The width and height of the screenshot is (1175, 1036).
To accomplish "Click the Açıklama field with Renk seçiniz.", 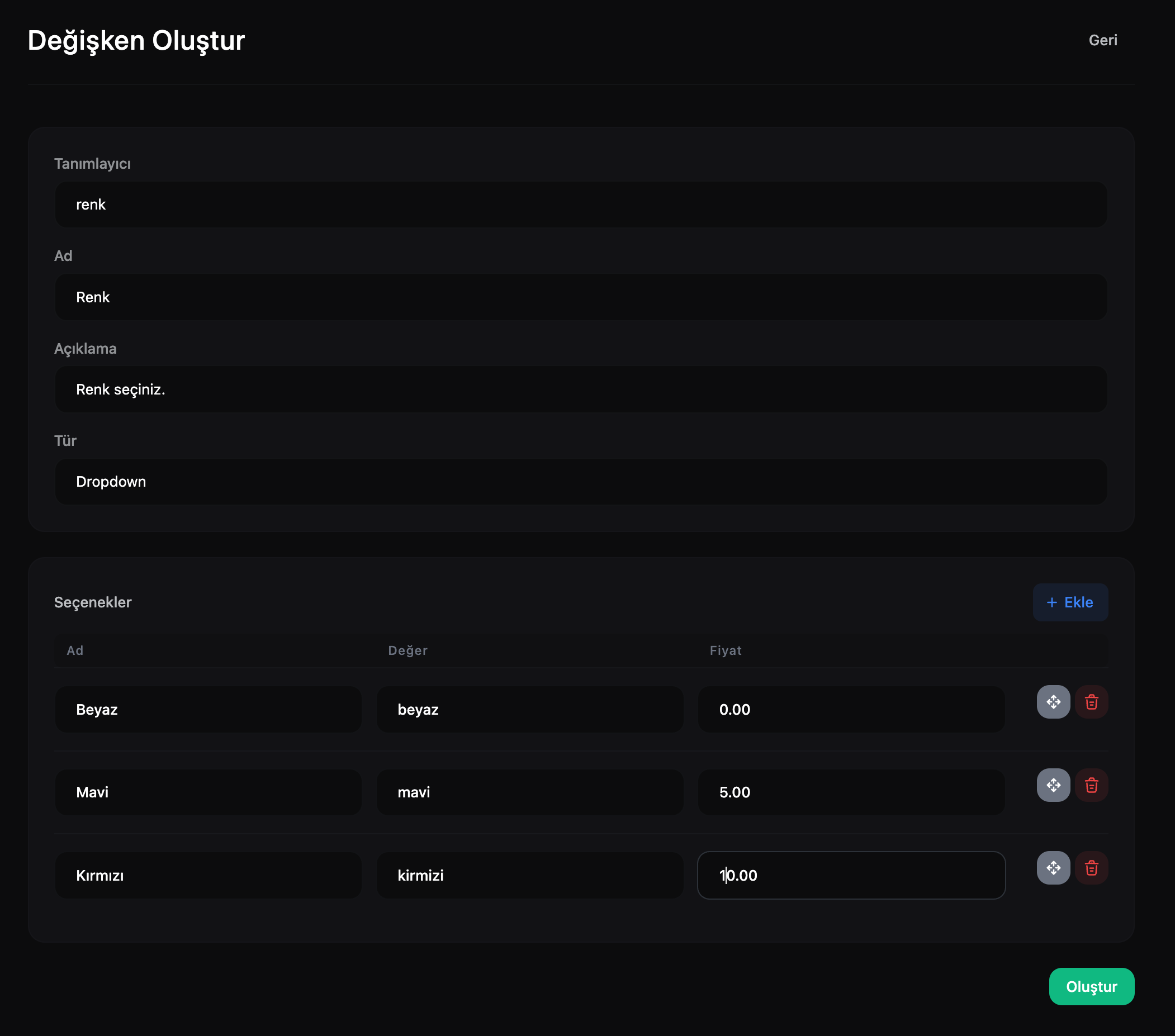I will coord(581,389).
